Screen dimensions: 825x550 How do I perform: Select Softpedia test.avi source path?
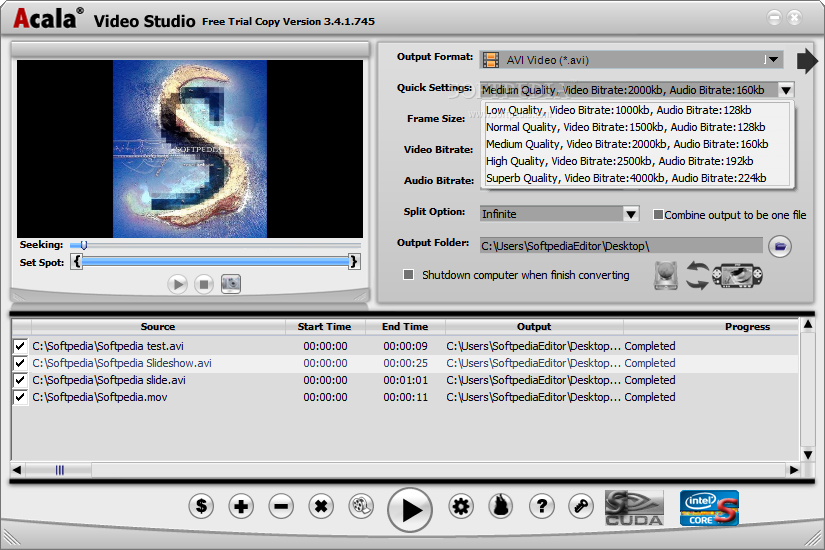pyautogui.click(x=108, y=346)
